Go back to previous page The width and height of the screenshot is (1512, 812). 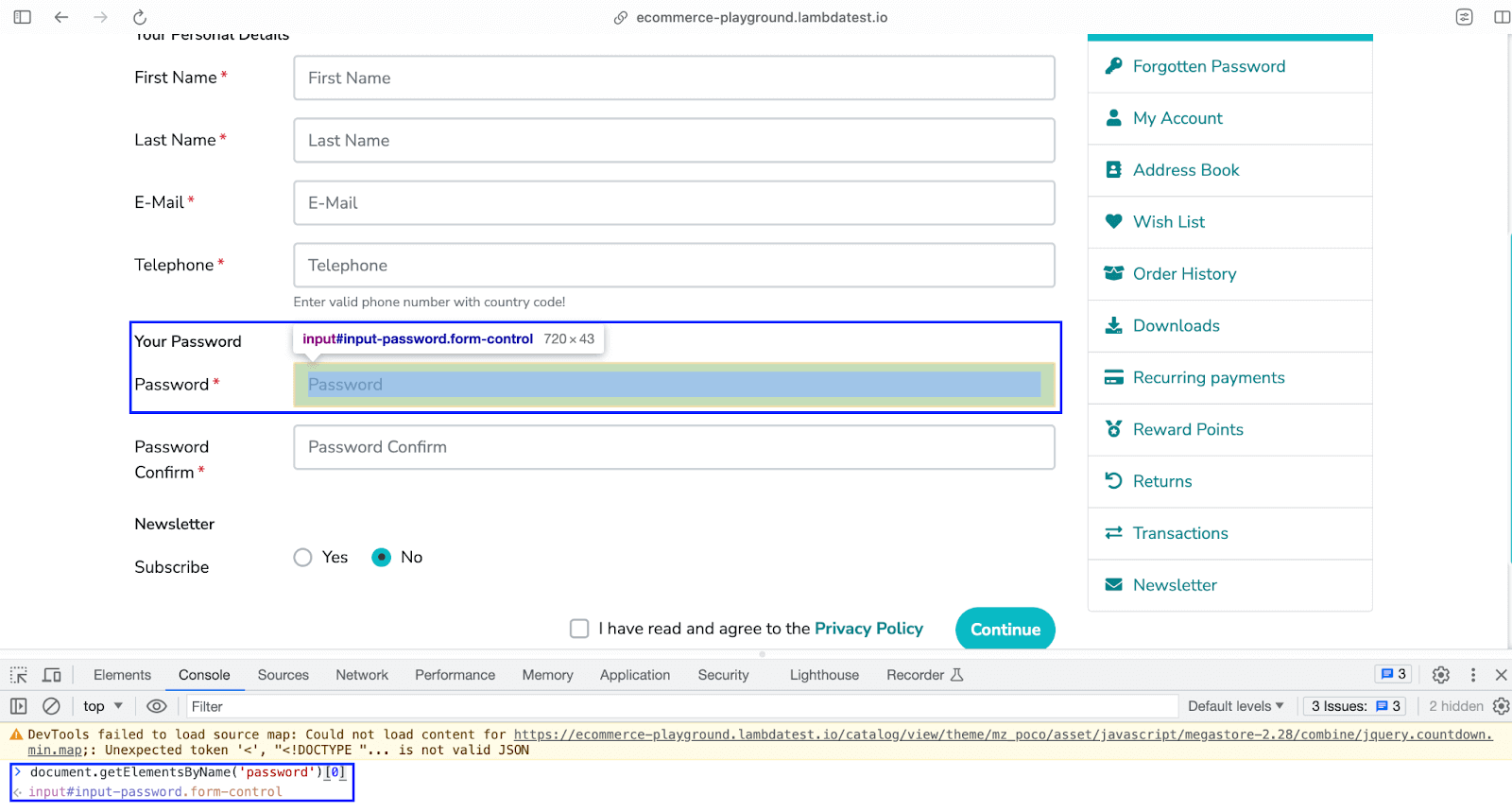pos(61,17)
